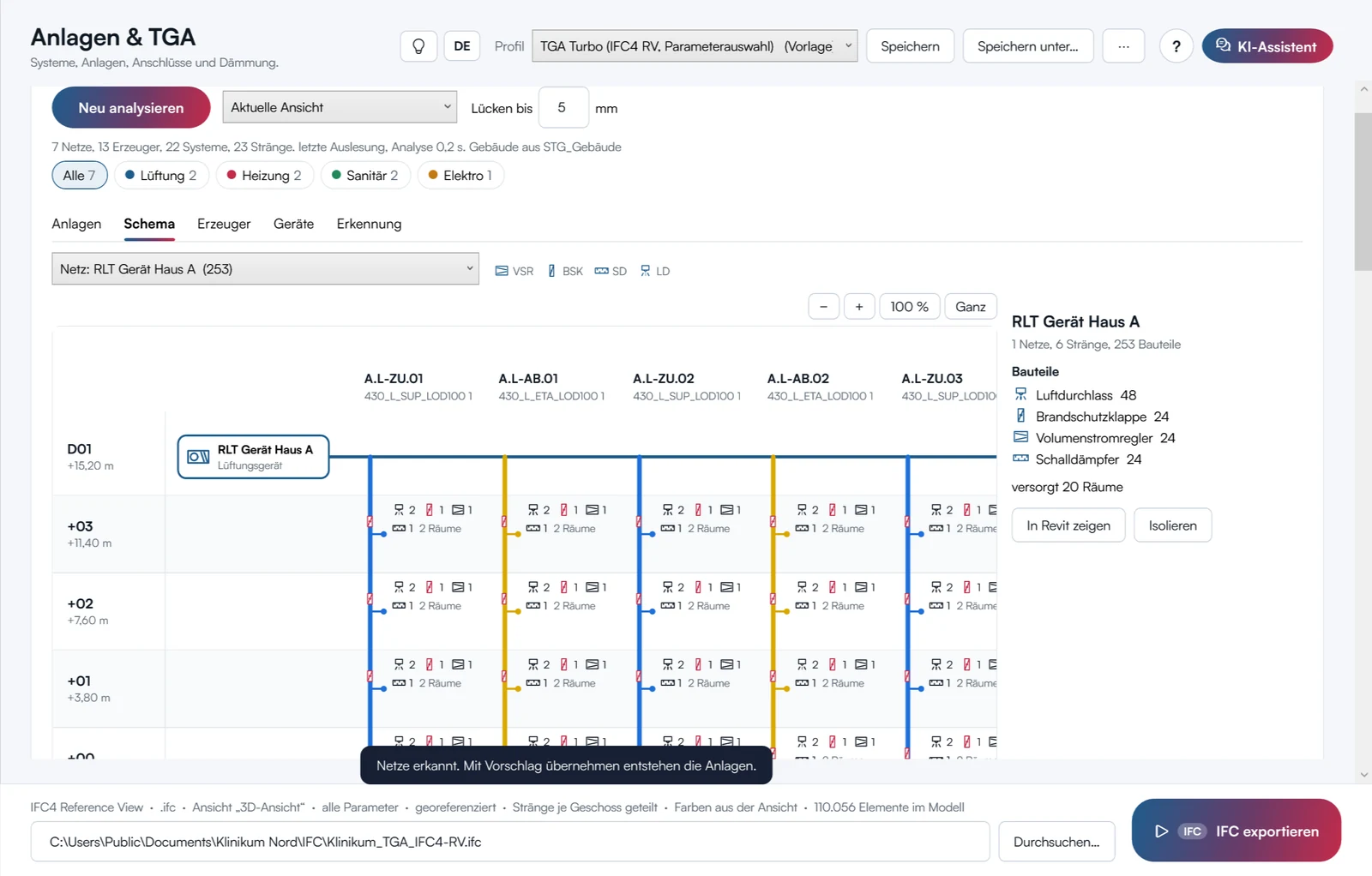Click the IFC export file path field
Image resolution: width=1372 pixels, height=876 pixels.
[510, 842]
